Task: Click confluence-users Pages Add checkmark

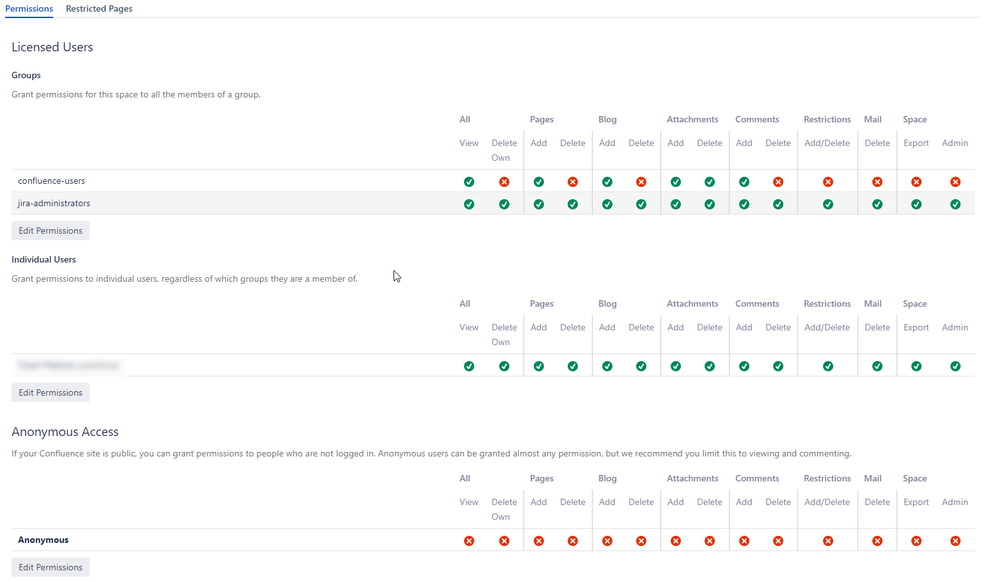Action: pos(538,182)
